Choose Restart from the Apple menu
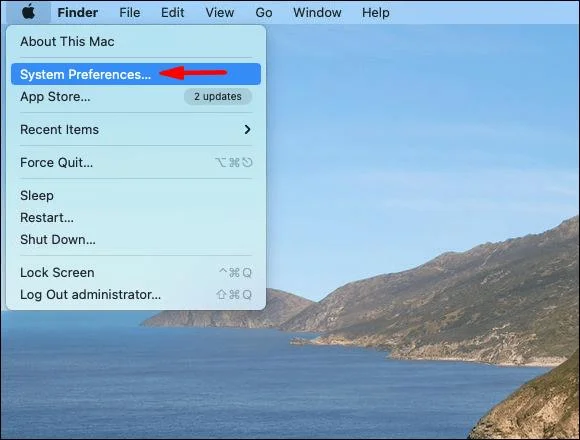580x440 pixels. pyautogui.click(x=136, y=217)
